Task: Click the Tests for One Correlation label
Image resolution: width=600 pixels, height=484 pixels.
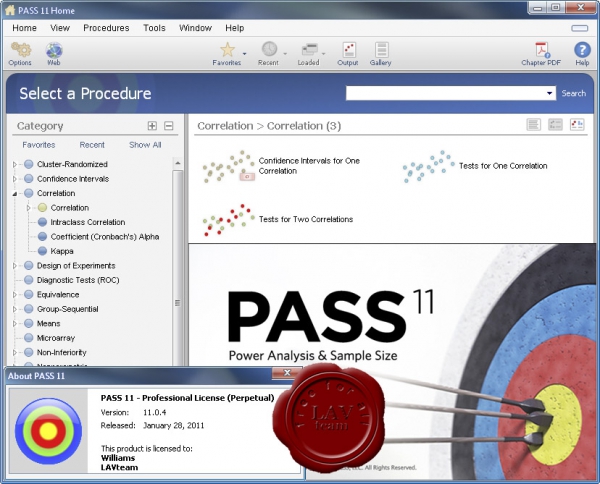Action: coord(503,166)
